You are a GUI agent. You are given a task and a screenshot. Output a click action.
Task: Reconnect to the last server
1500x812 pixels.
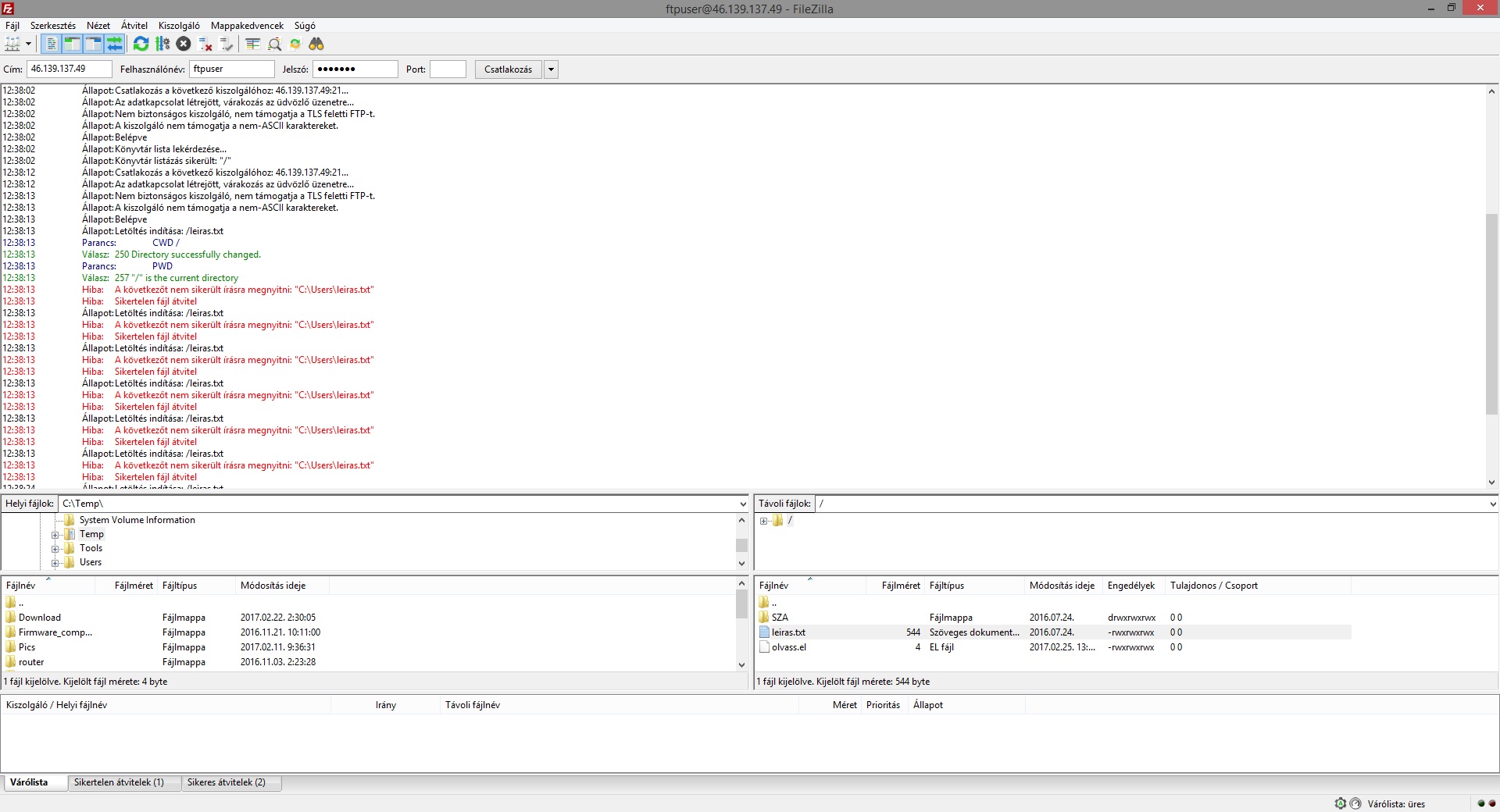pyautogui.click(x=227, y=45)
